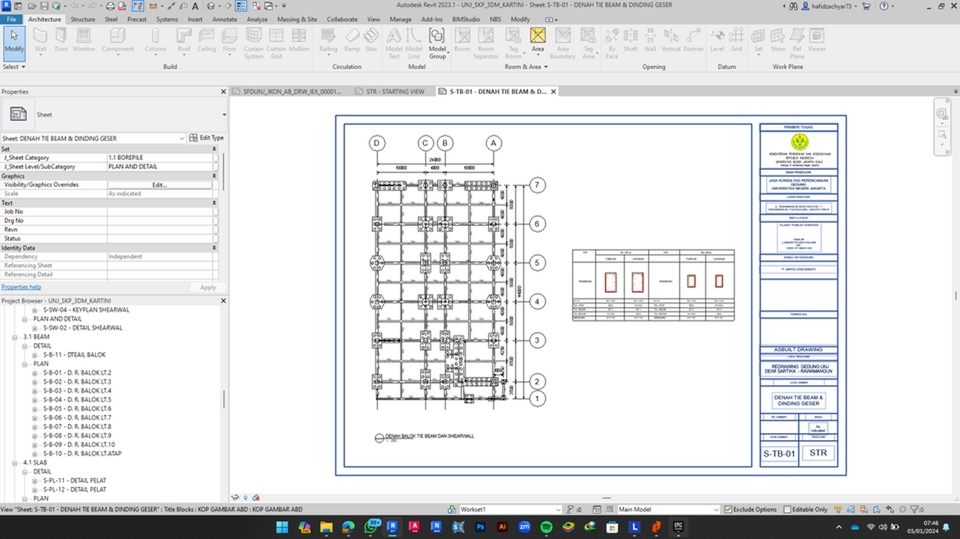Select the Mullion tool

coord(299,40)
